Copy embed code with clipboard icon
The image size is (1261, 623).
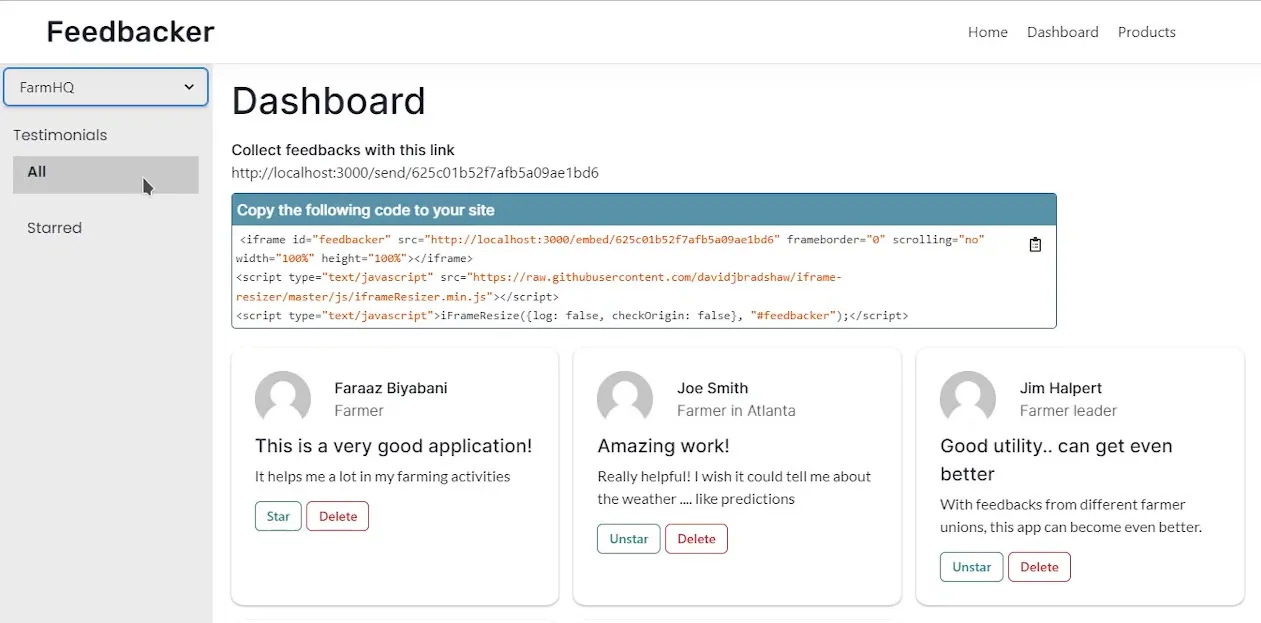(1035, 244)
